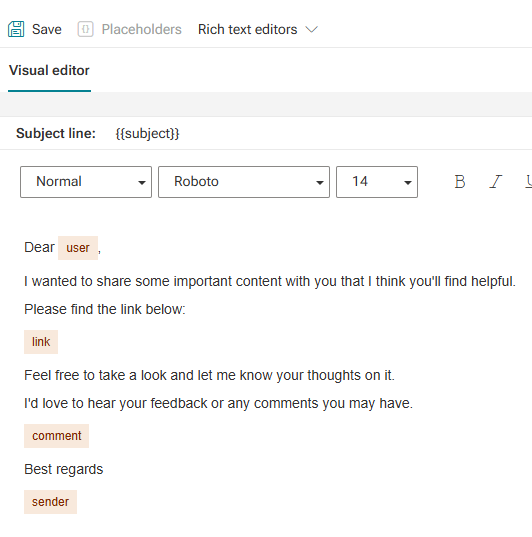Toggle italic formatting
Viewport: 532px width, 537px height.
[x=495, y=182]
